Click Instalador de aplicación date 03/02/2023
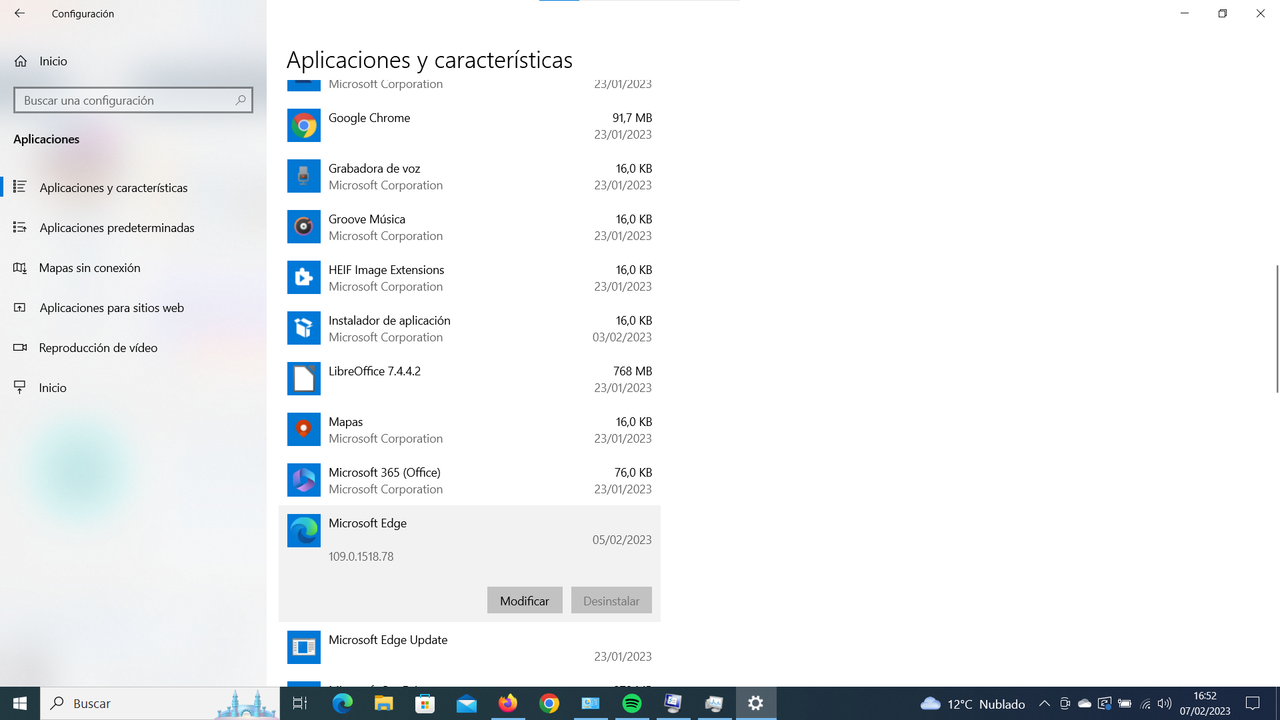 622,337
